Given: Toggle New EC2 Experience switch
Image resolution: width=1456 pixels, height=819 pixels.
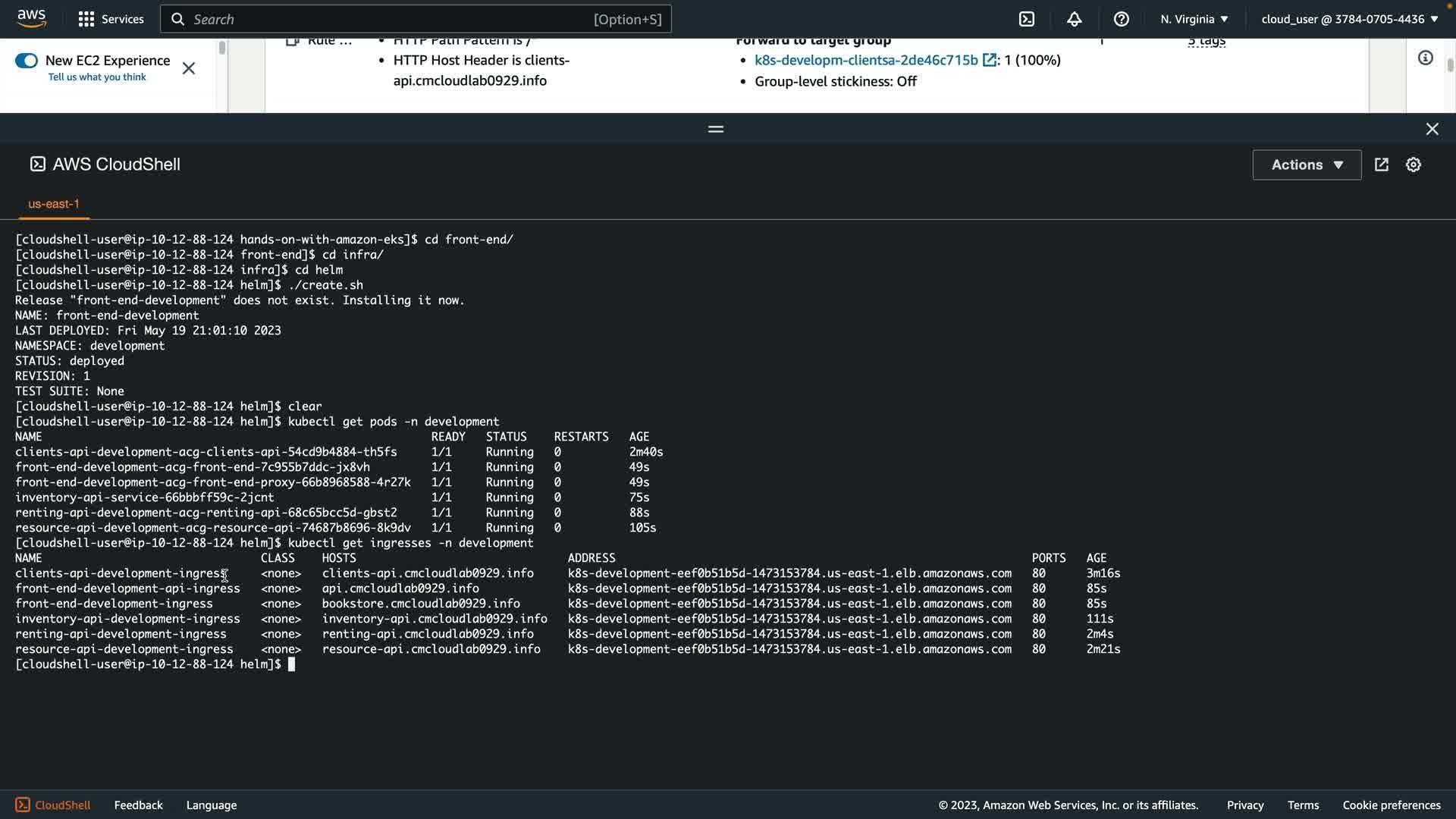Looking at the screenshot, I should pos(27,61).
